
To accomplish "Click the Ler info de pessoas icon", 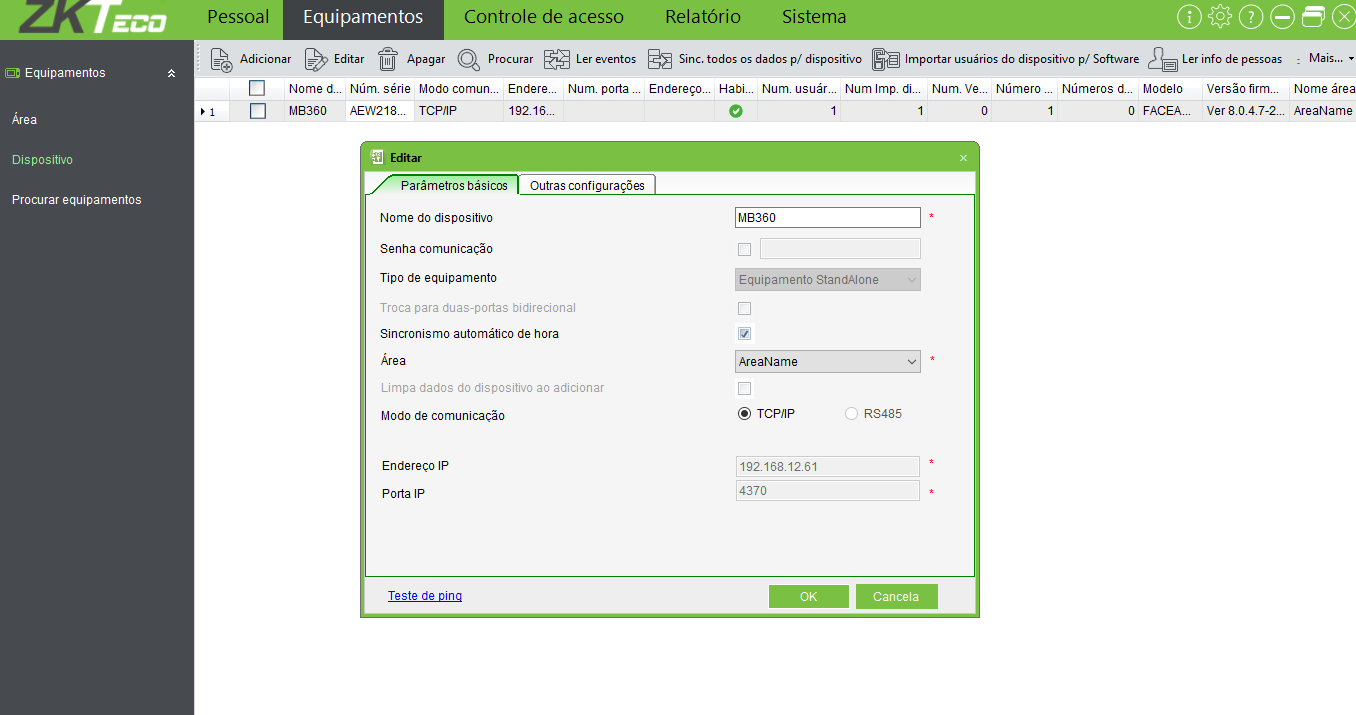I will pos(1162,59).
